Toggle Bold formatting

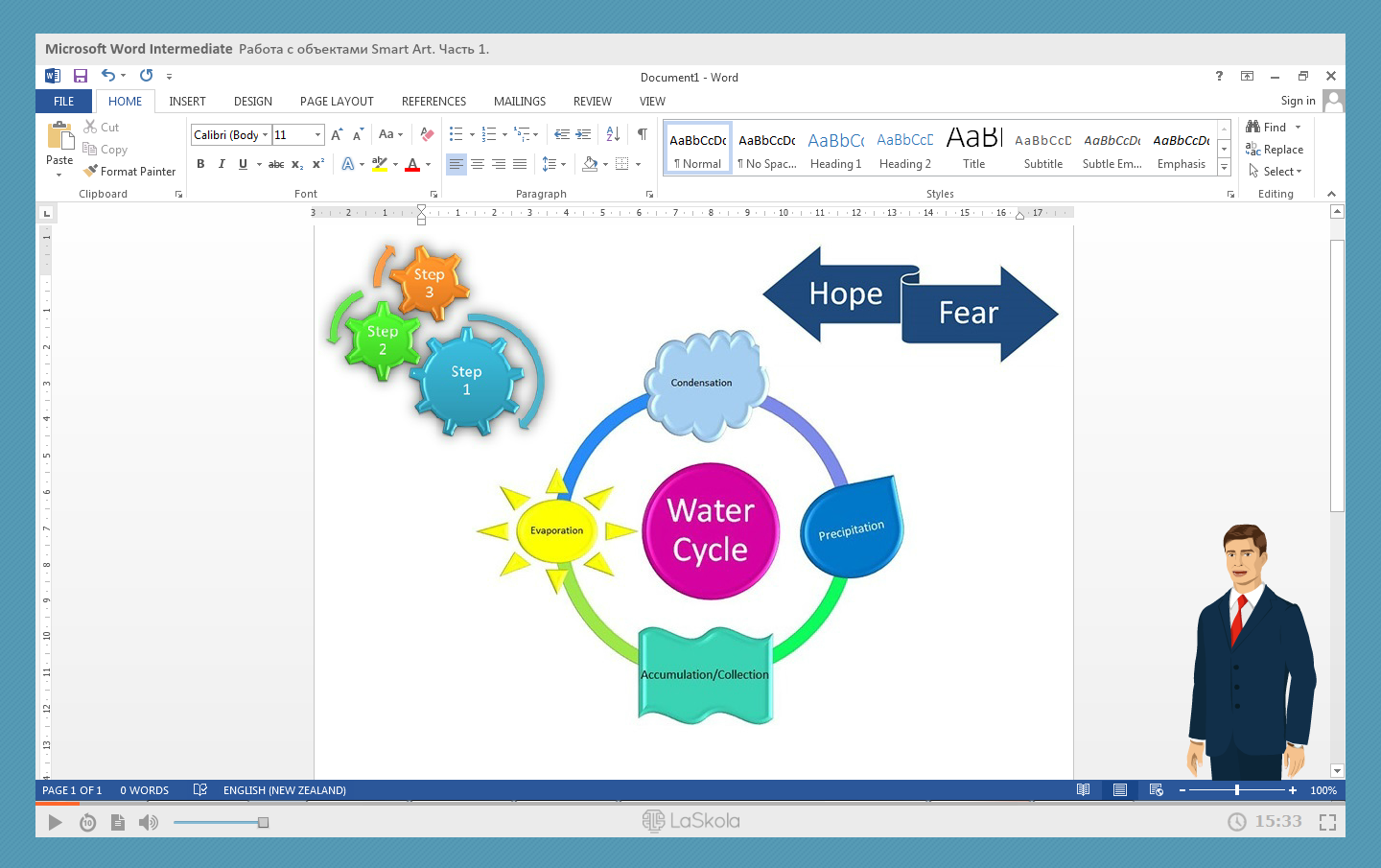pyautogui.click(x=200, y=164)
